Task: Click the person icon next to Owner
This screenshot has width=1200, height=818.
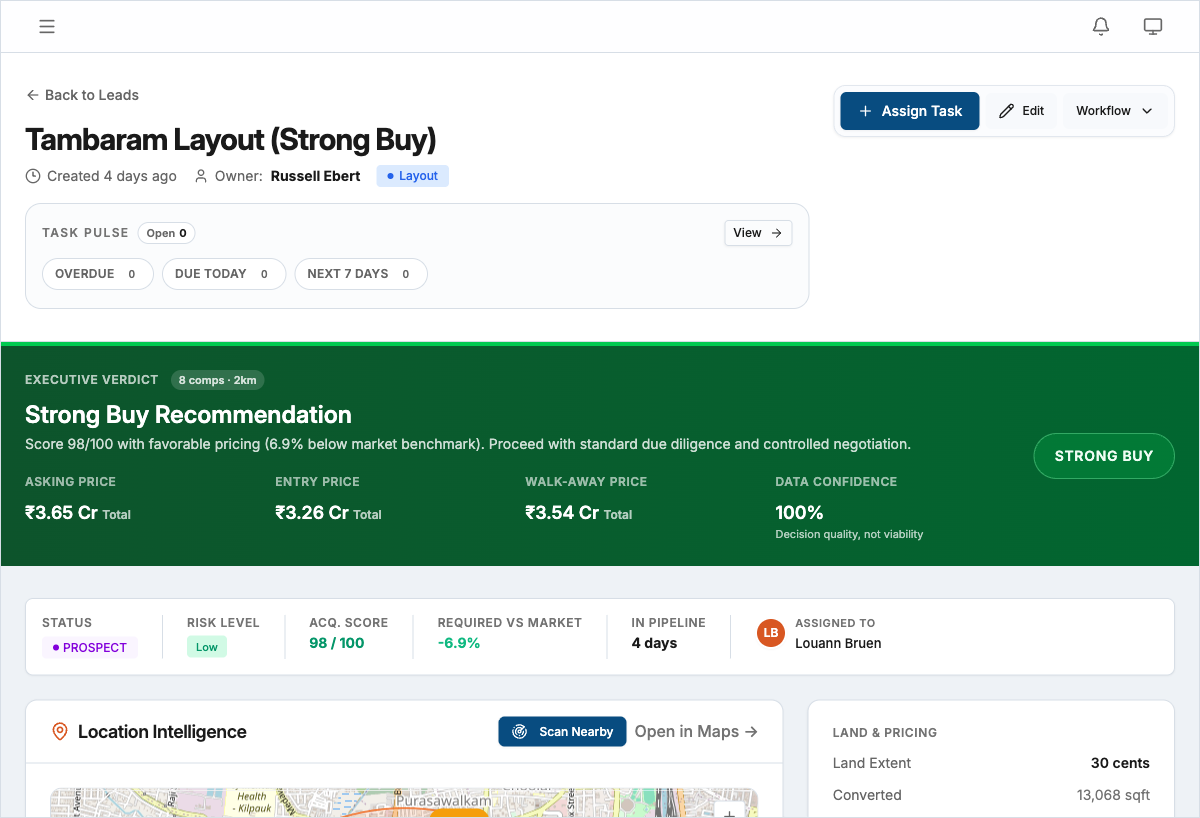Action: [201, 176]
